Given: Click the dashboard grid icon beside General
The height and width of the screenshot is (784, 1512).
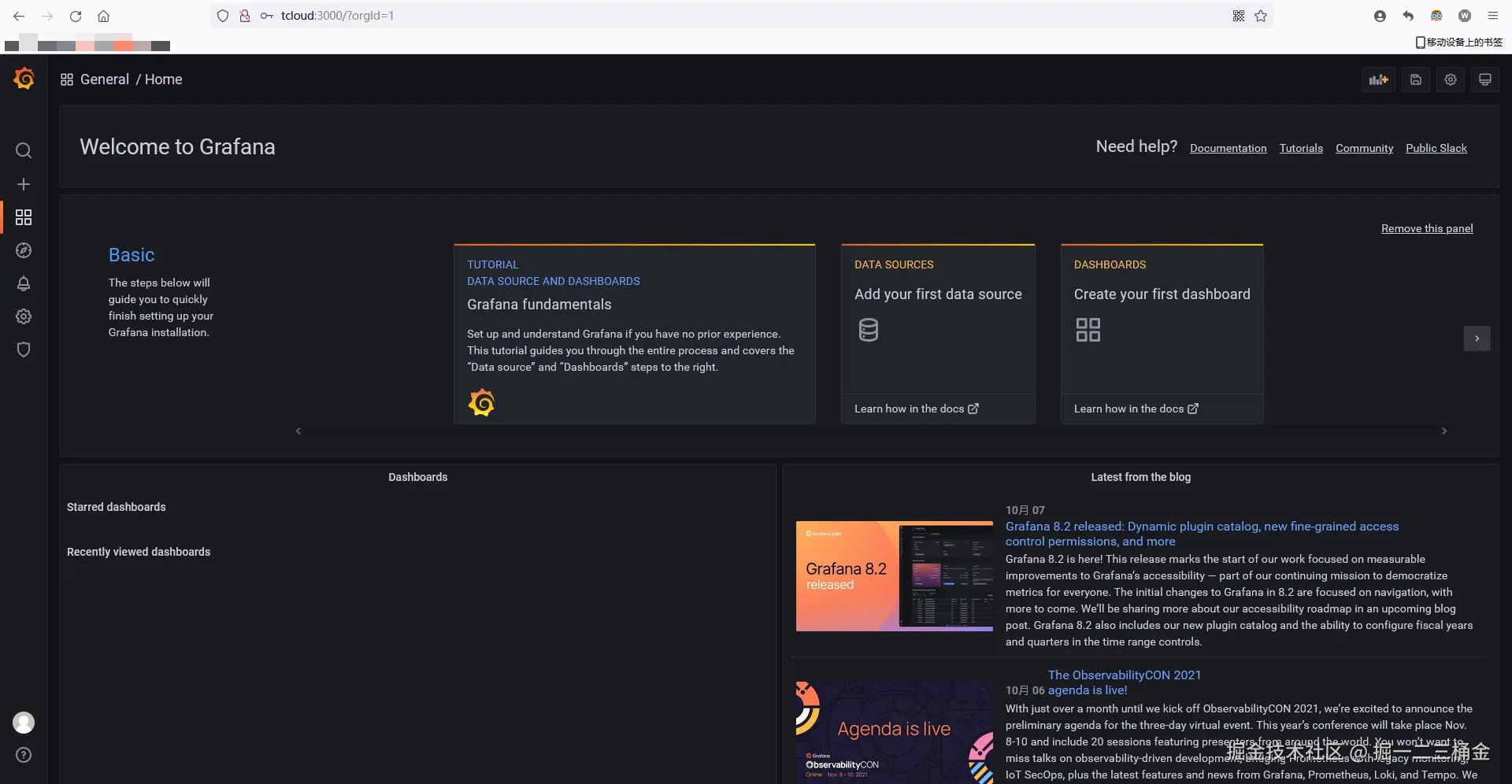Looking at the screenshot, I should click(67, 80).
